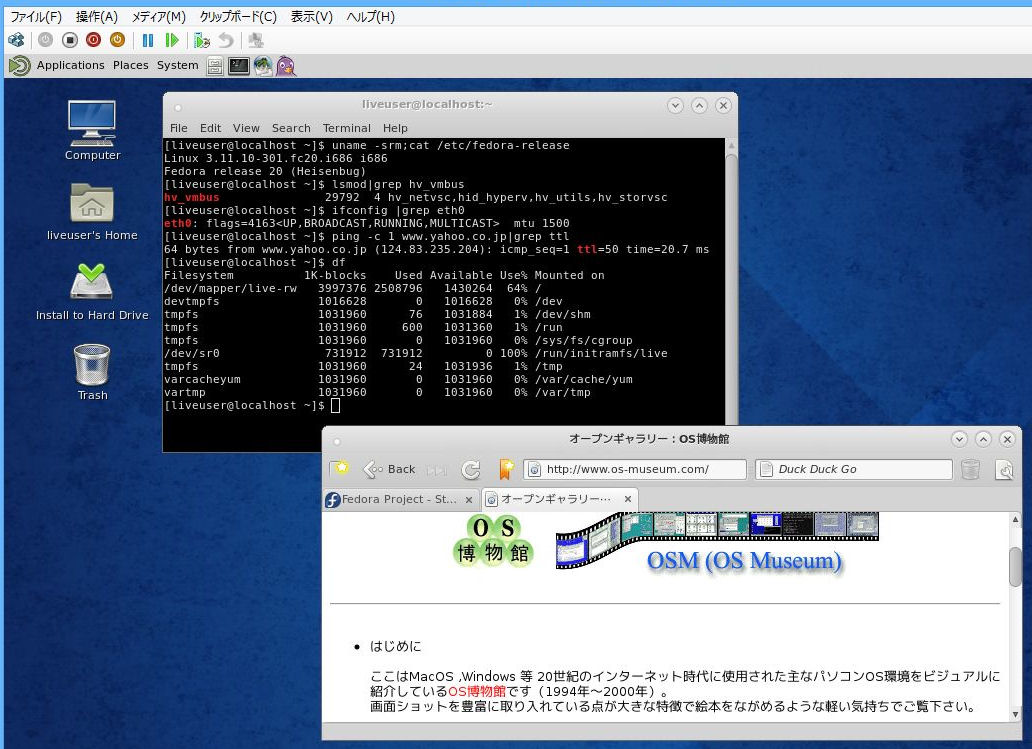Open terminal Help menu
The width and height of the screenshot is (1032, 749).
(x=395, y=128)
